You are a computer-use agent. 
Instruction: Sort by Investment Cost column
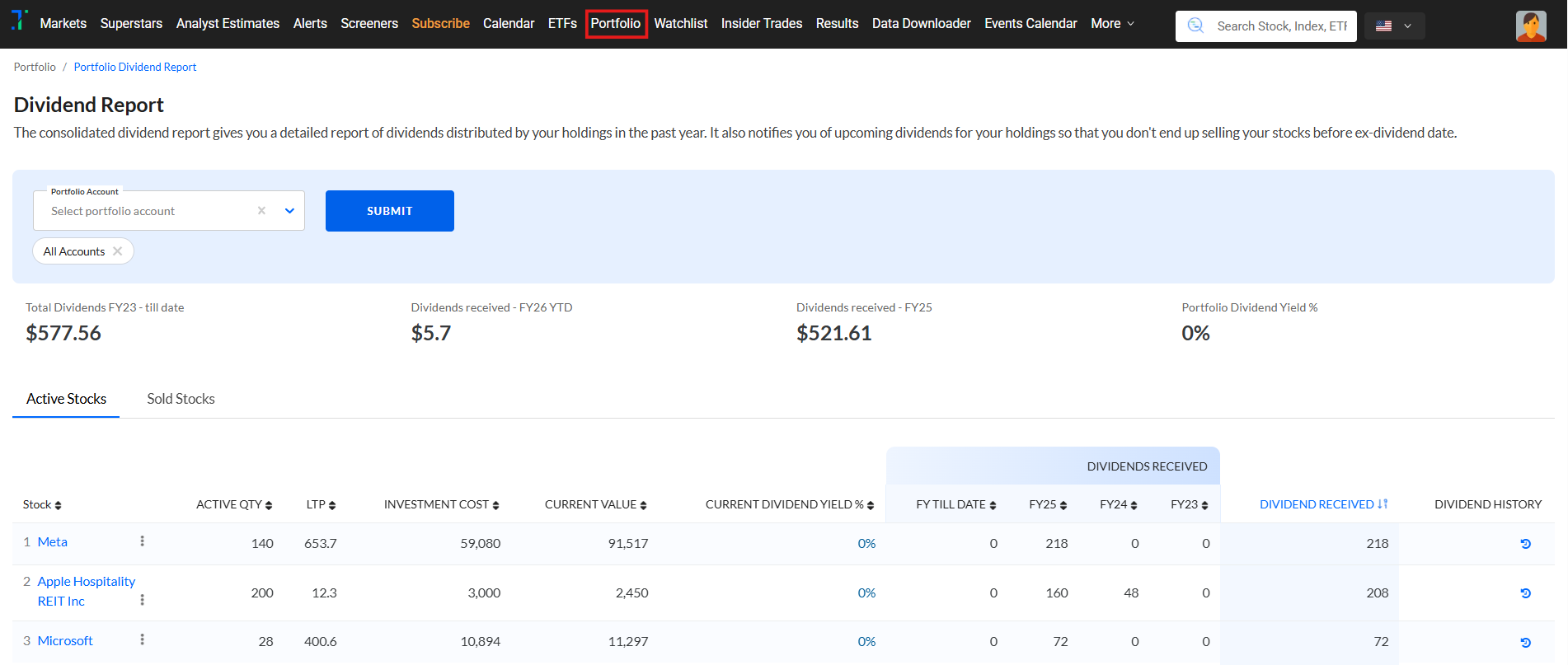(x=441, y=505)
